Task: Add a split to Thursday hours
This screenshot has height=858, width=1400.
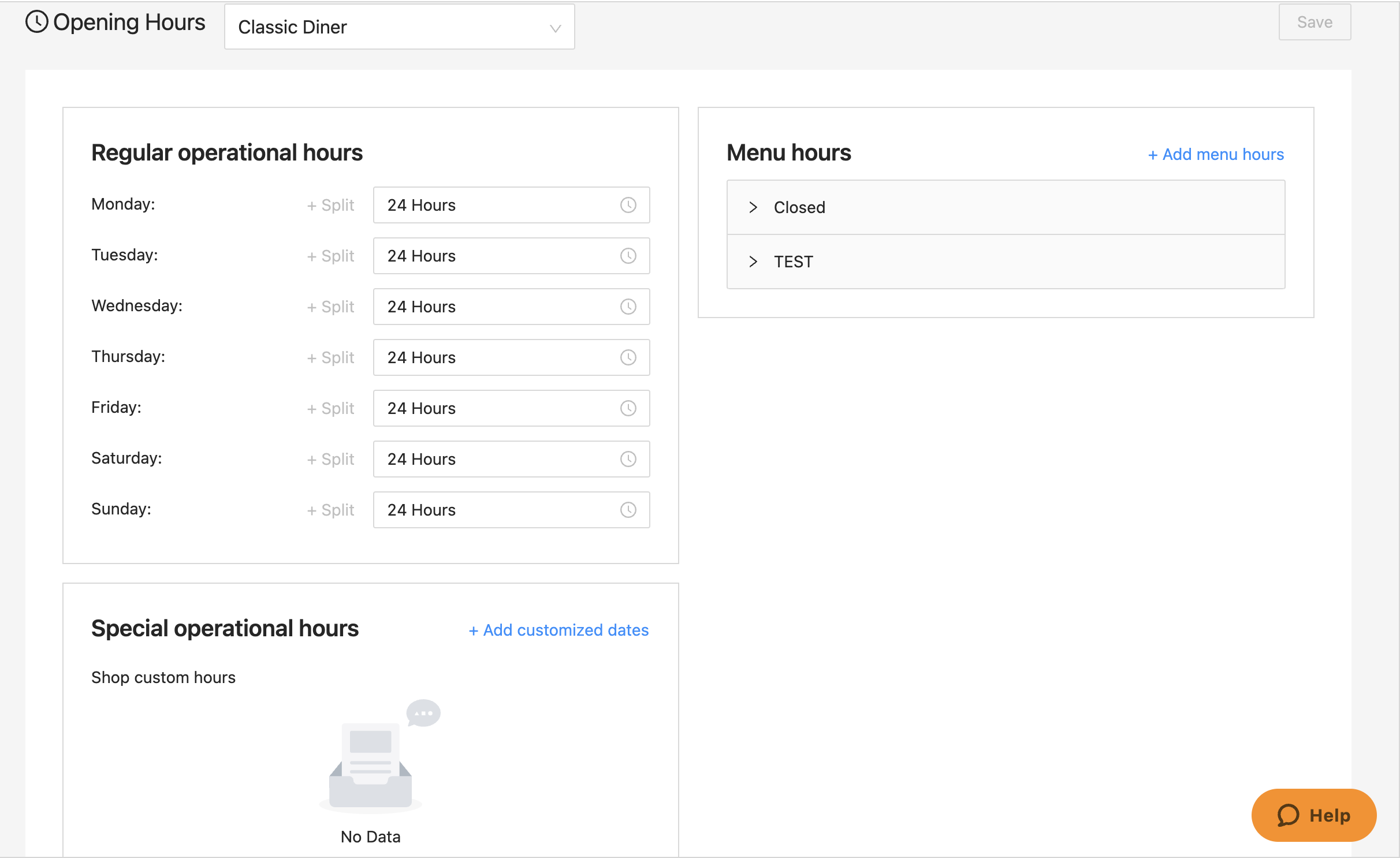Action: 330,358
